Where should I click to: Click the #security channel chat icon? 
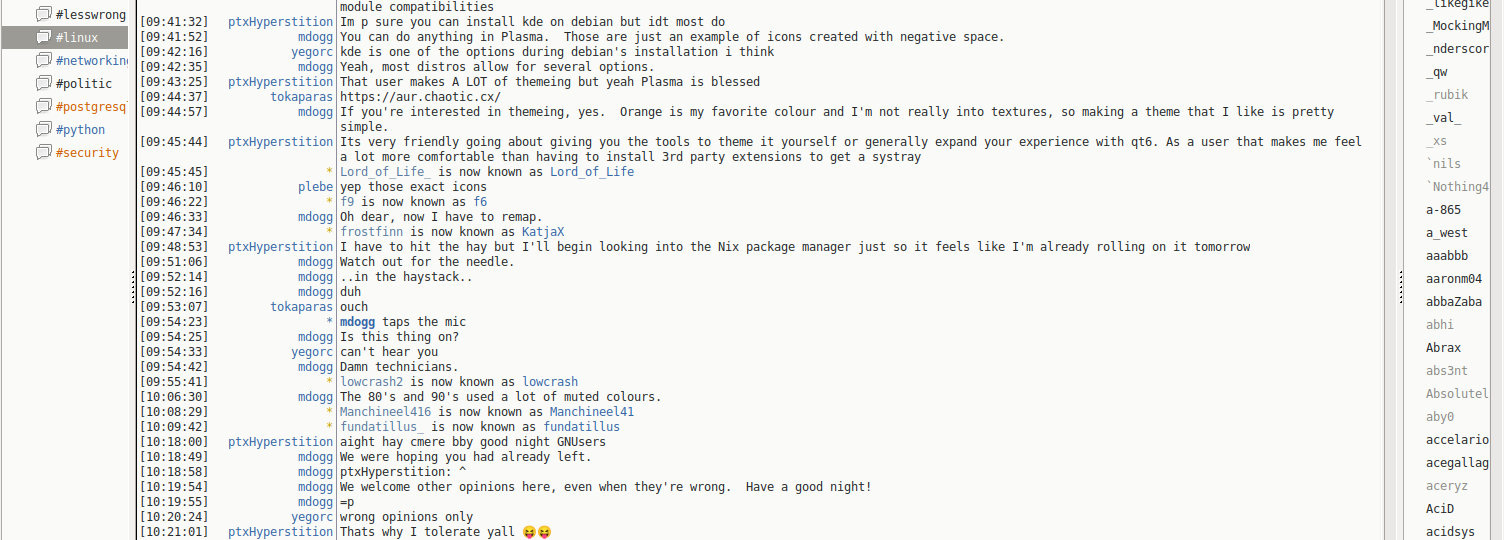(43, 153)
